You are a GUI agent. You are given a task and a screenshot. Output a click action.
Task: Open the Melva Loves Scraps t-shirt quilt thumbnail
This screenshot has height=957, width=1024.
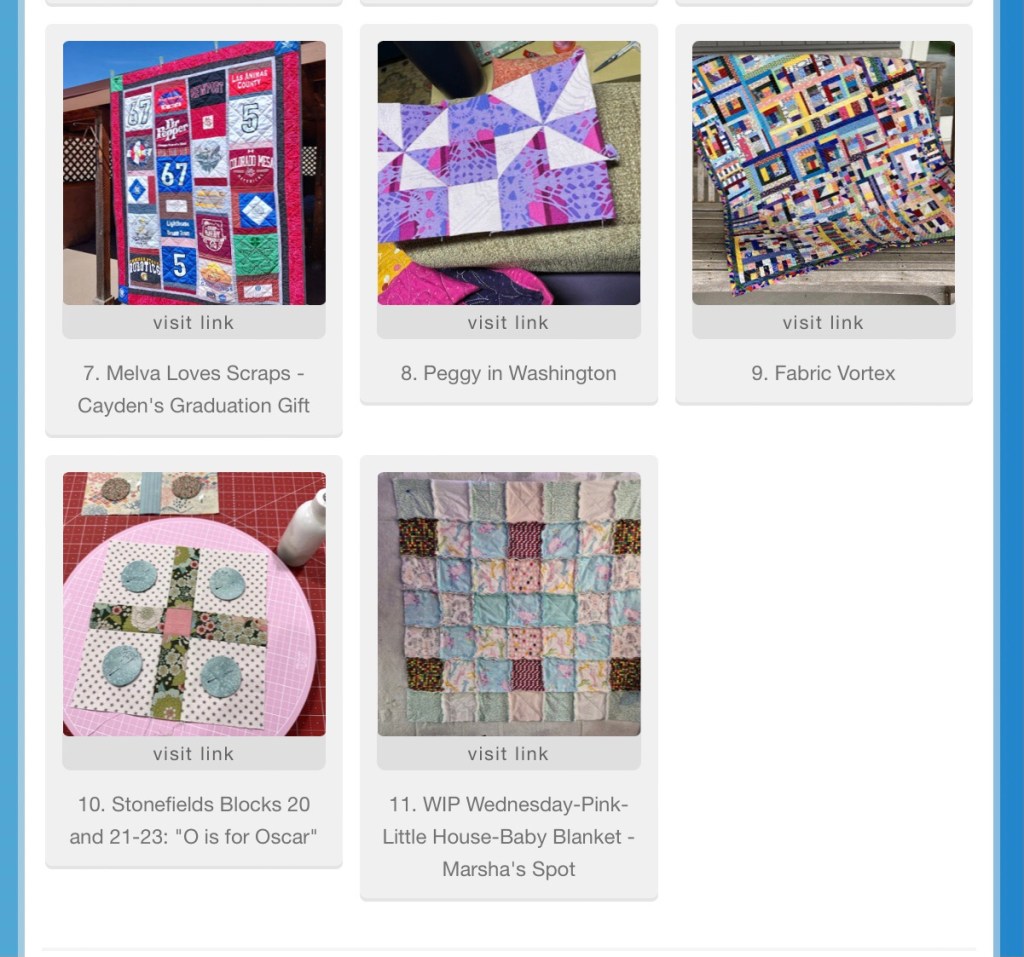point(194,172)
